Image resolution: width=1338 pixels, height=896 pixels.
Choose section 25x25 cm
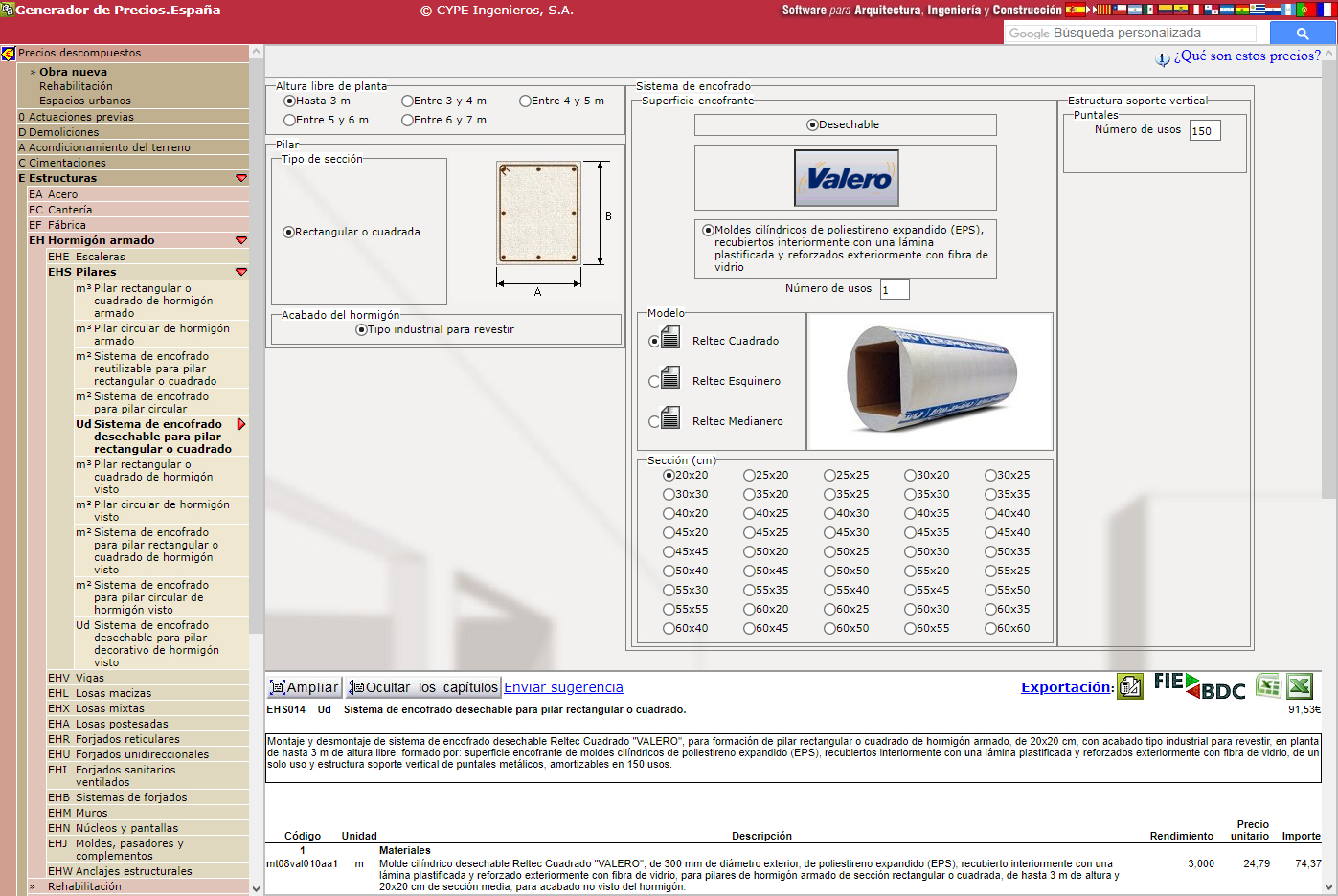point(829,475)
